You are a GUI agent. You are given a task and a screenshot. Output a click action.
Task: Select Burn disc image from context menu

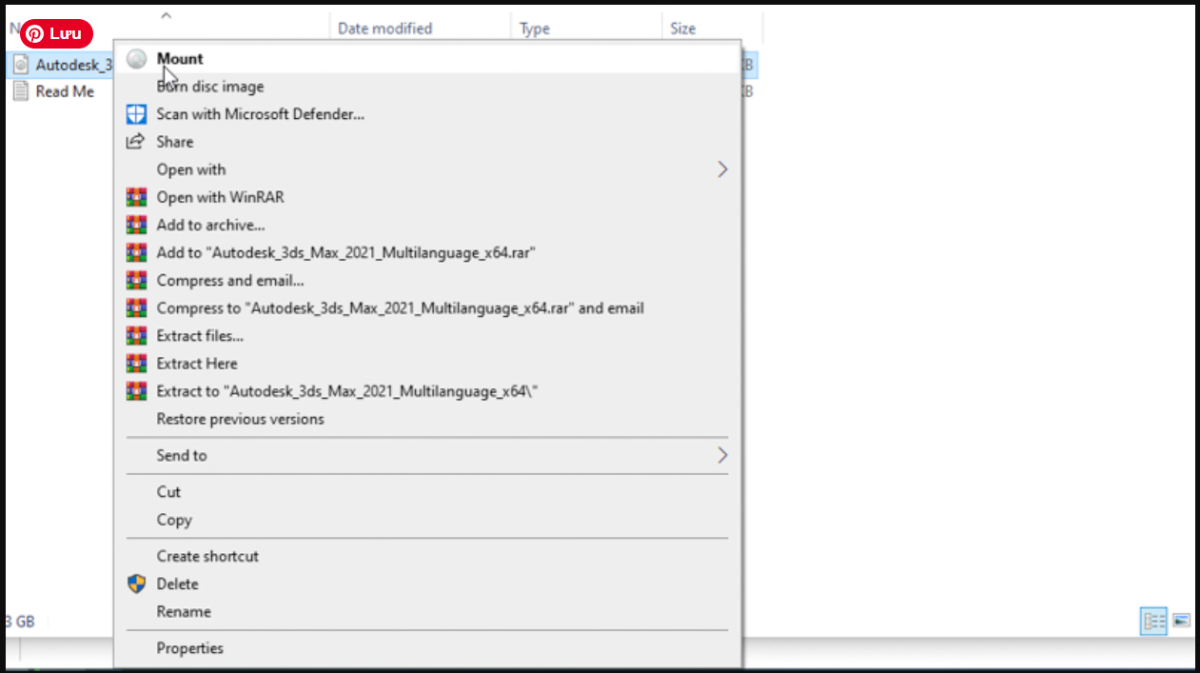210,87
